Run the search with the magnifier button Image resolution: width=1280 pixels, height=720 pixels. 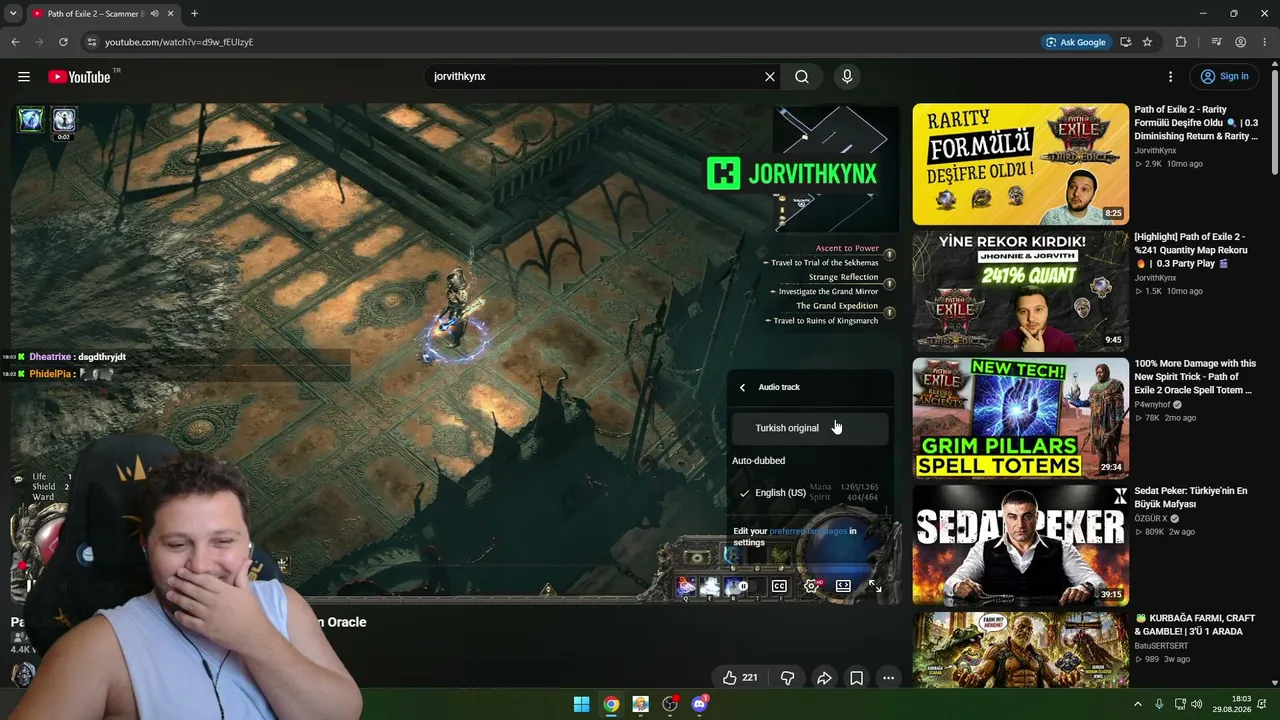(x=802, y=77)
